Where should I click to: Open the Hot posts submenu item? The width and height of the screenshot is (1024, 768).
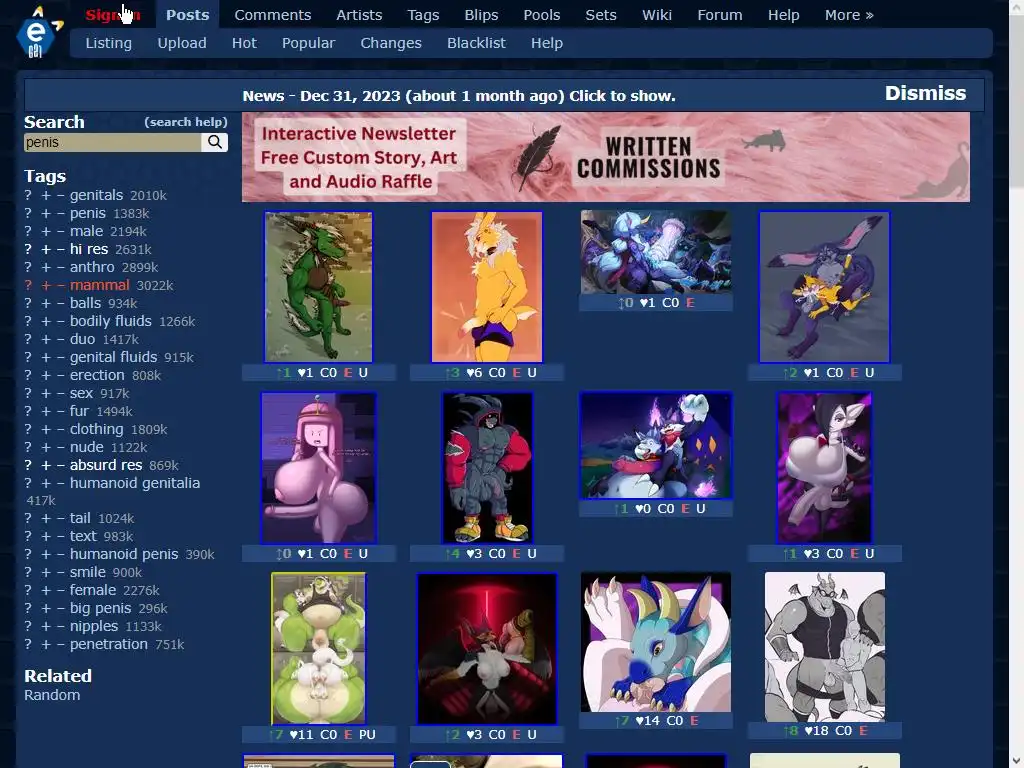244,43
